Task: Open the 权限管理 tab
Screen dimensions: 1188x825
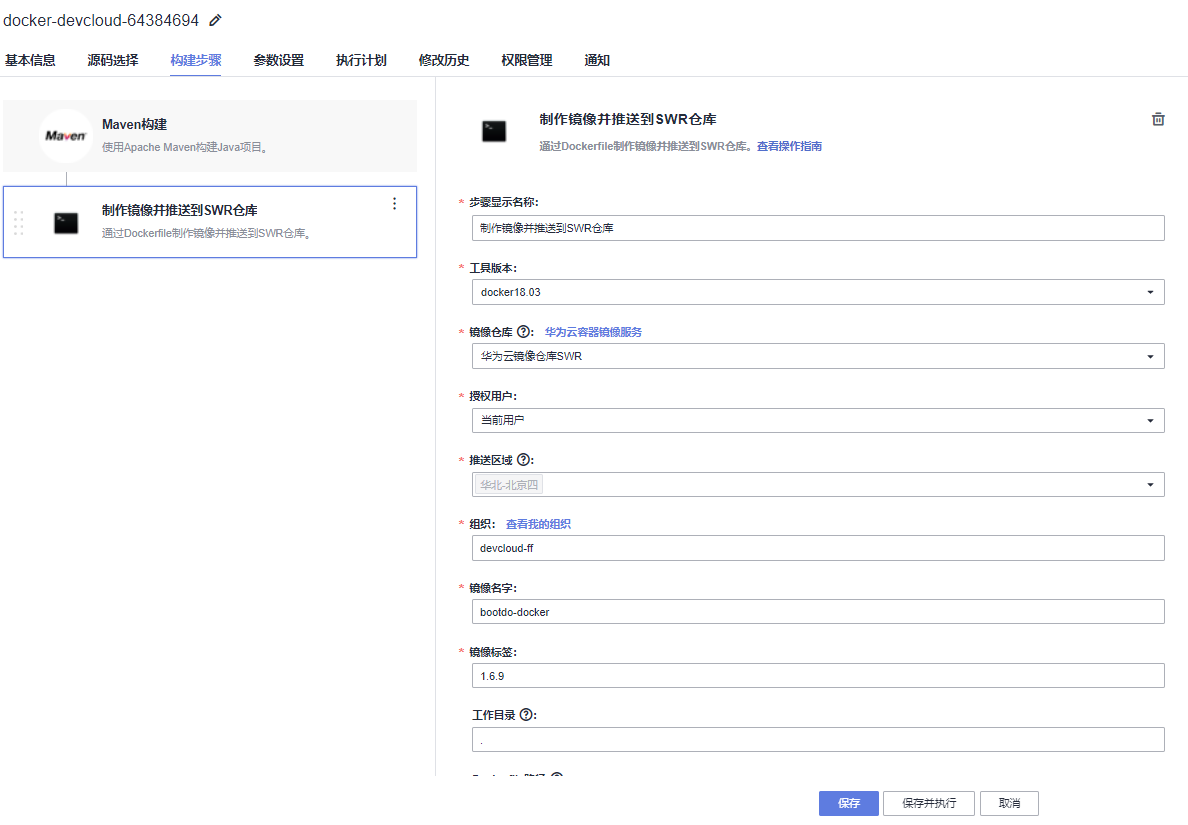Action: (x=527, y=61)
